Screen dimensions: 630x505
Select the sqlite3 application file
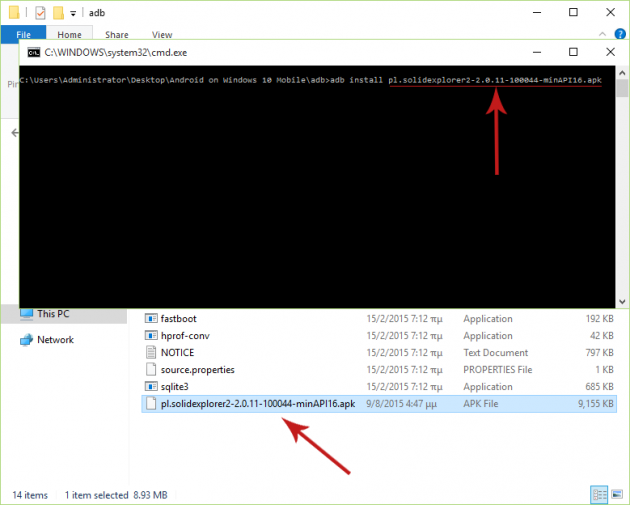click(x=379, y=386)
